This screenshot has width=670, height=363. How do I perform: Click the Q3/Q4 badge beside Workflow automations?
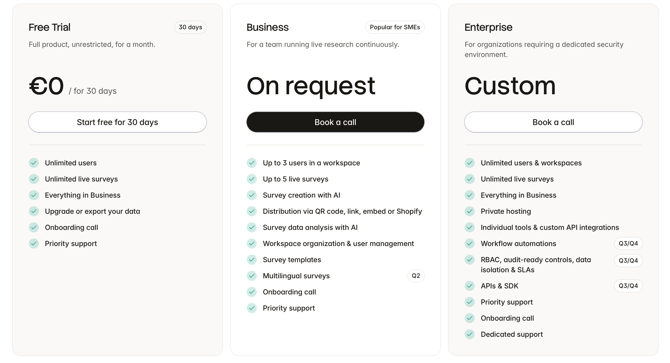click(628, 243)
